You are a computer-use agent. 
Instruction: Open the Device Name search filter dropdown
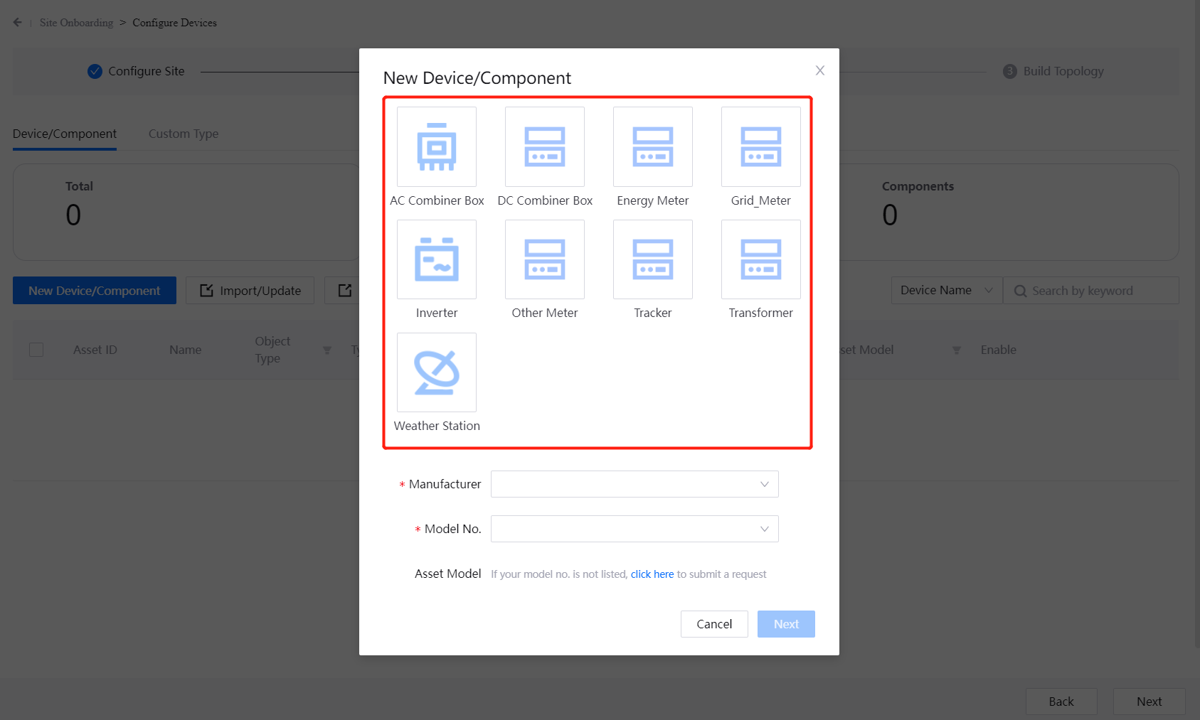pos(946,291)
